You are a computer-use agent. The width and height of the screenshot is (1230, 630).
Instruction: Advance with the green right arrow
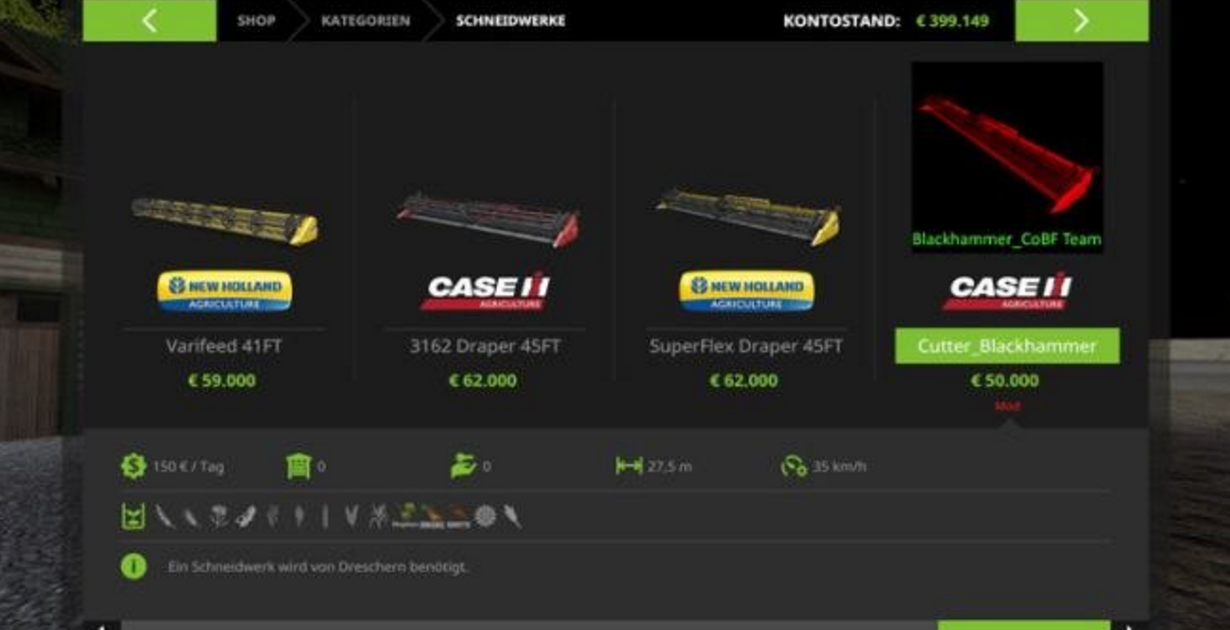(x=1081, y=20)
